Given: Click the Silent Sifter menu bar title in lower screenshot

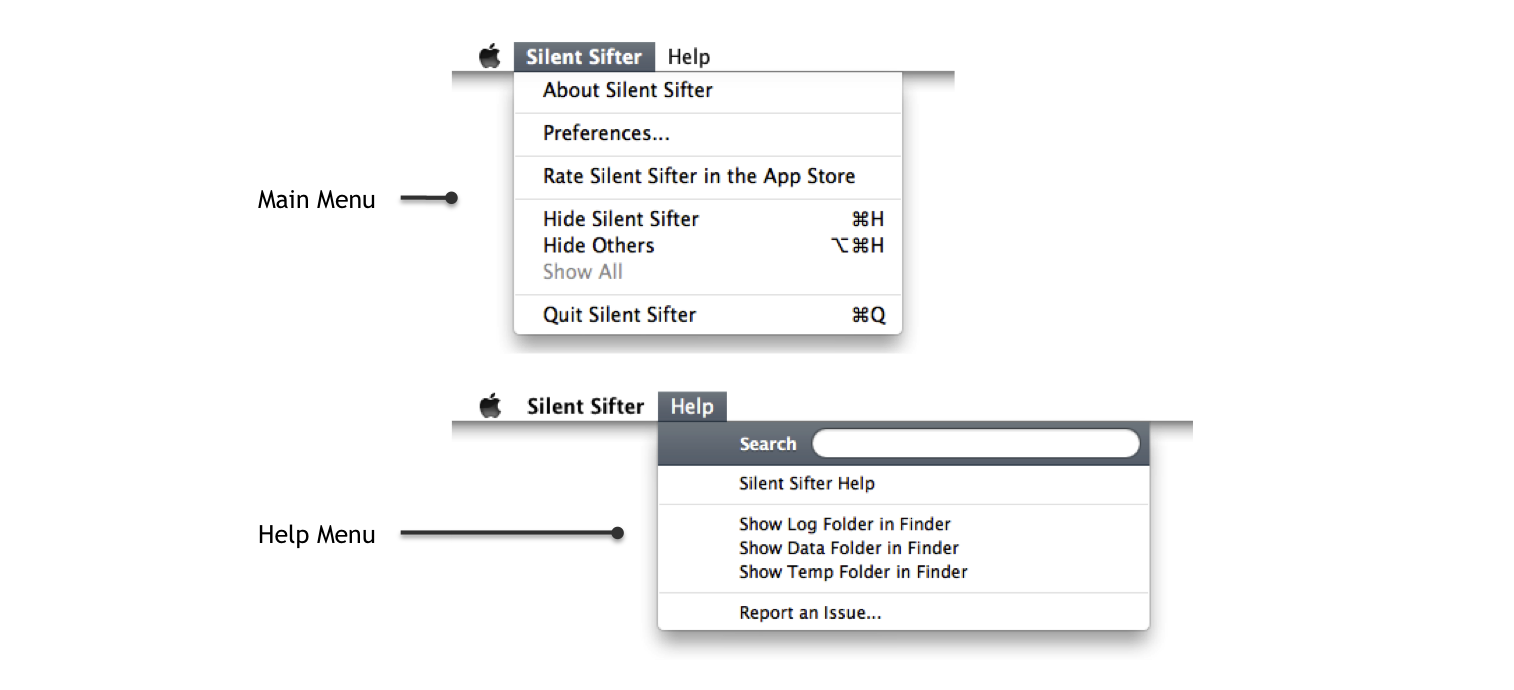Looking at the screenshot, I should (585, 406).
